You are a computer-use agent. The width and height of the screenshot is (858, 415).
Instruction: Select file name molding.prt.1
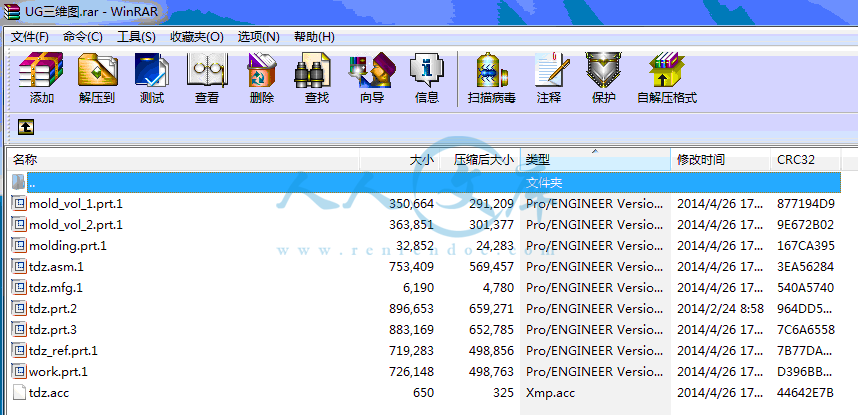[68, 246]
